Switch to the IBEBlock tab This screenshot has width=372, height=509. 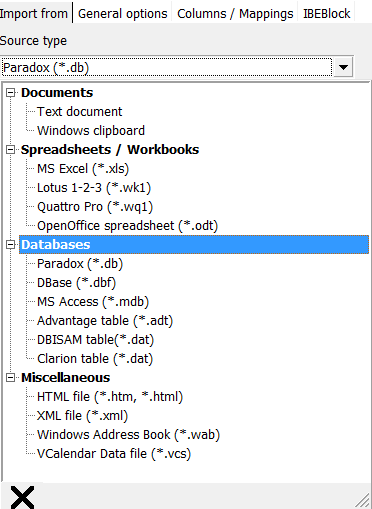point(326,14)
